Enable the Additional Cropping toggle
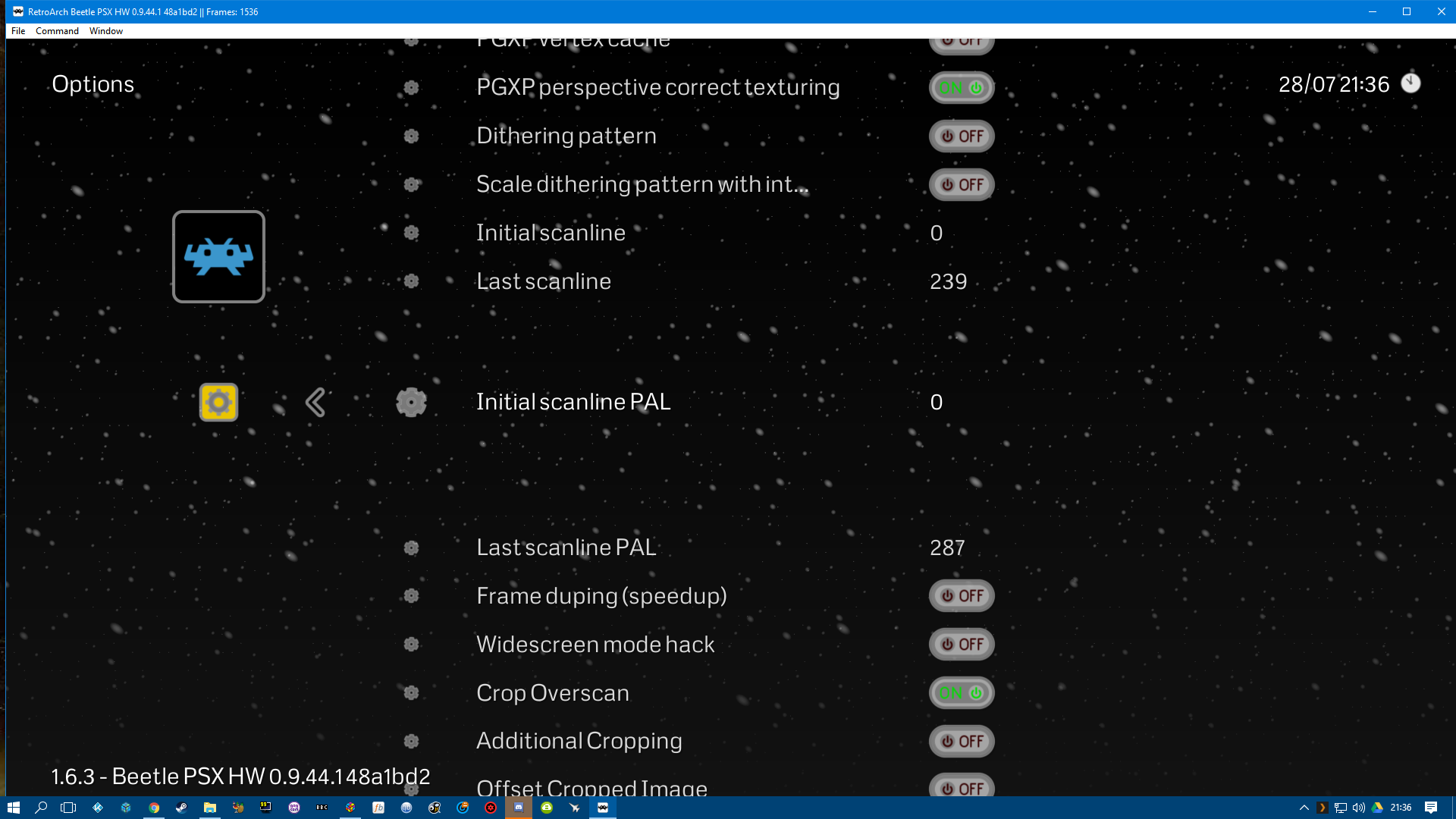The image size is (1456, 819). (x=962, y=742)
